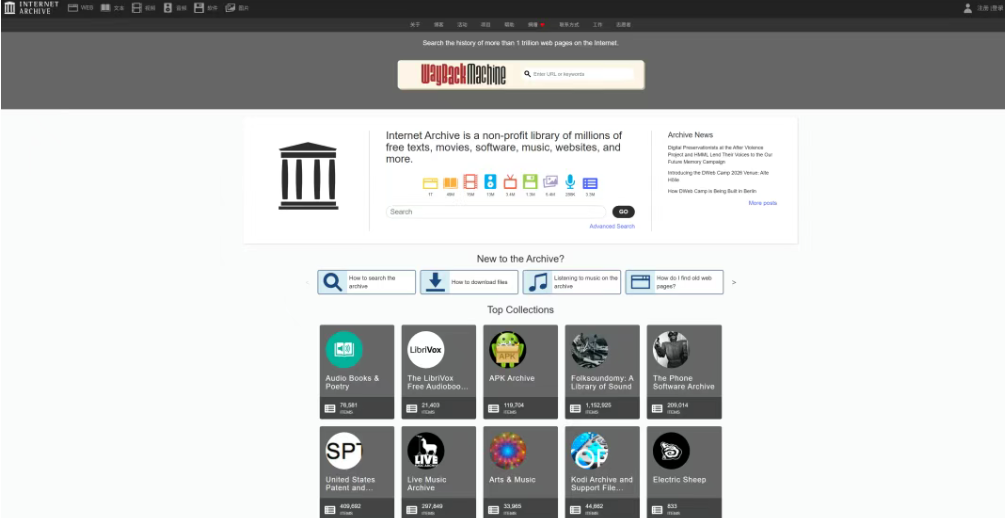Screen dimensions: 1005x518
Task: Open the video film-strip icon in top navigation
Action: (137, 8)
